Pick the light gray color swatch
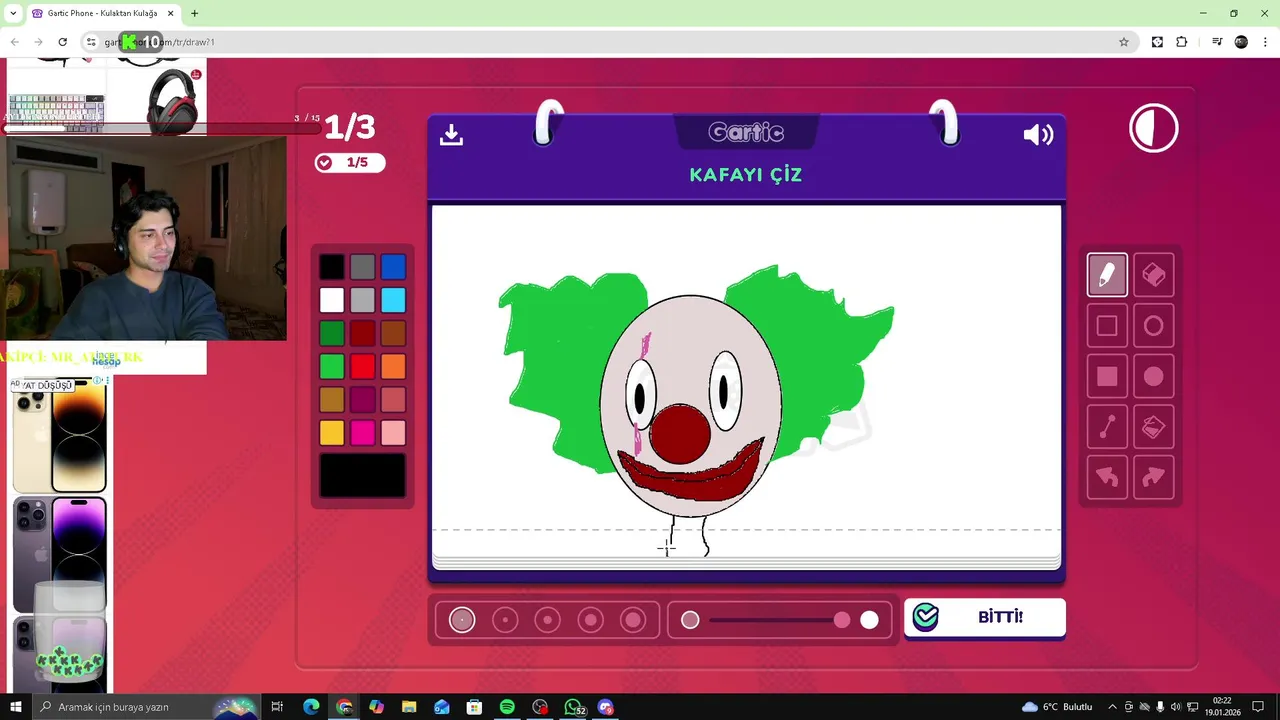 point(363,300)
